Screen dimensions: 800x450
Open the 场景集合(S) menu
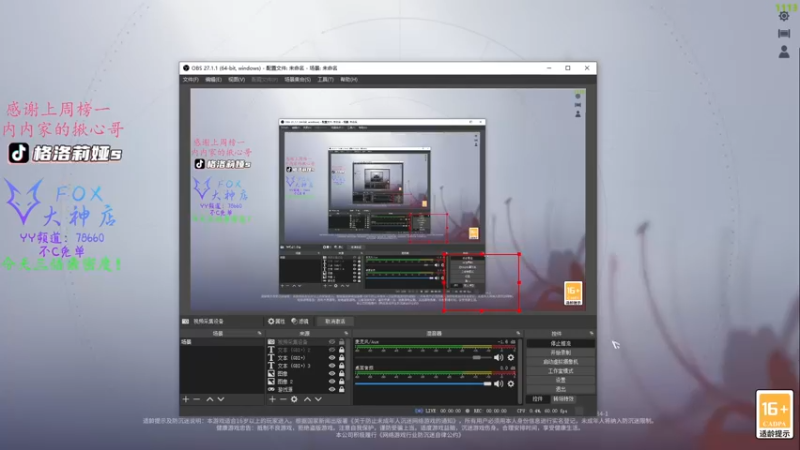click(x=297, y=80)
